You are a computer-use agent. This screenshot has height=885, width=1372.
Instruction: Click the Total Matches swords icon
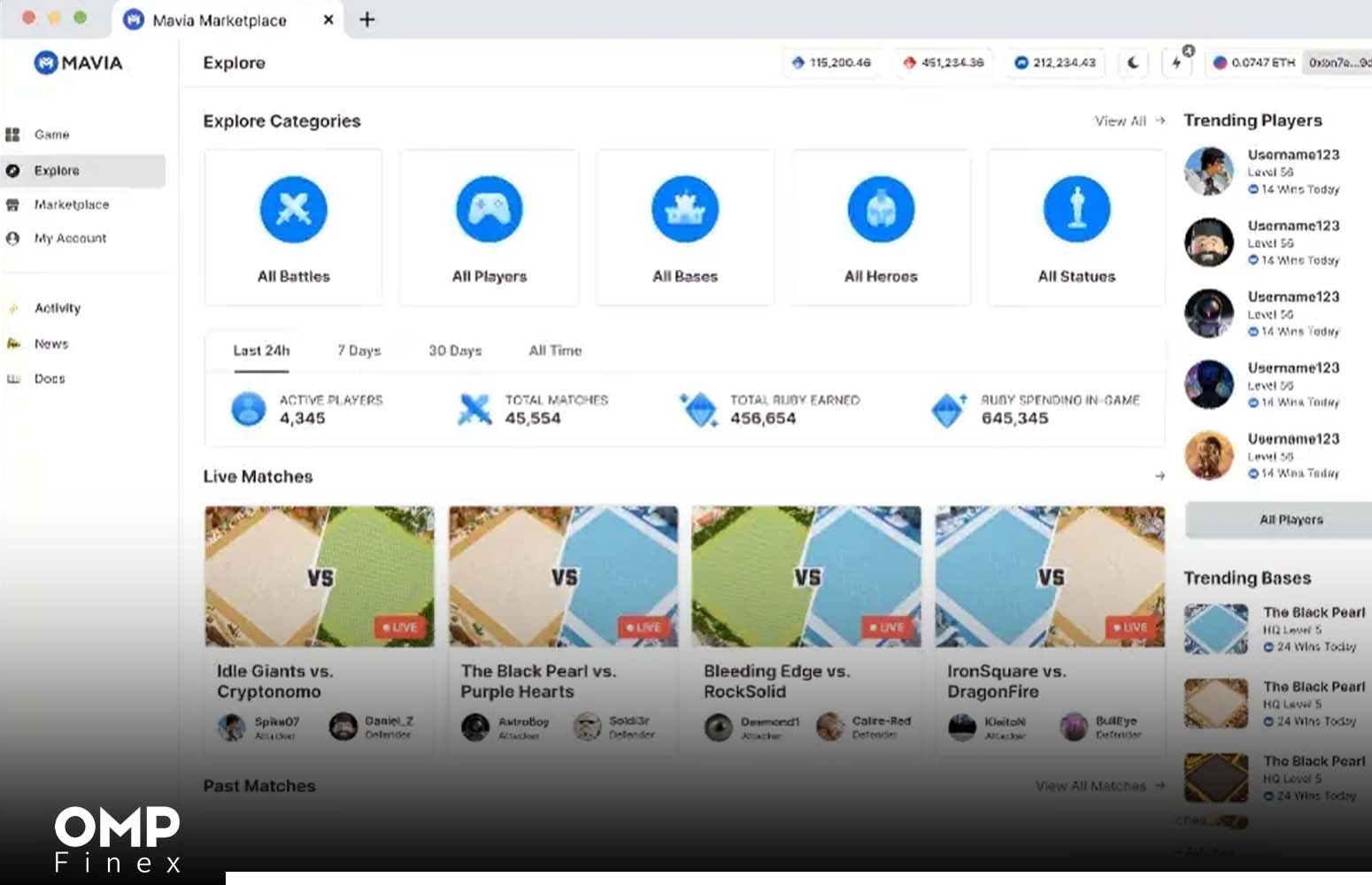coord(474,409)
